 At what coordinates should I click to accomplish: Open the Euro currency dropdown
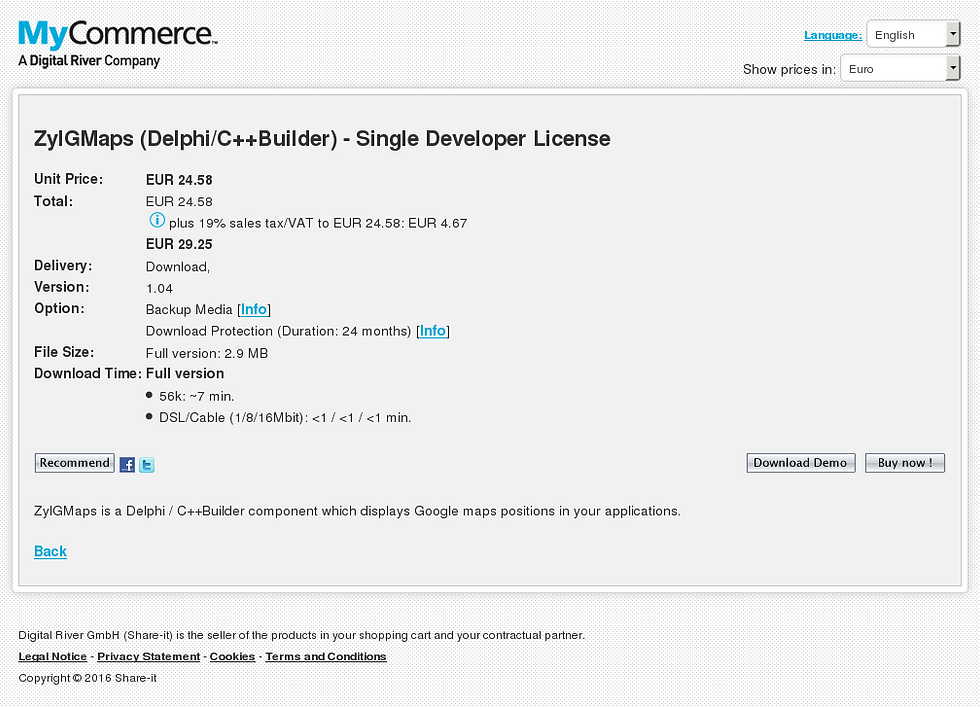click(x=900, y=68)
